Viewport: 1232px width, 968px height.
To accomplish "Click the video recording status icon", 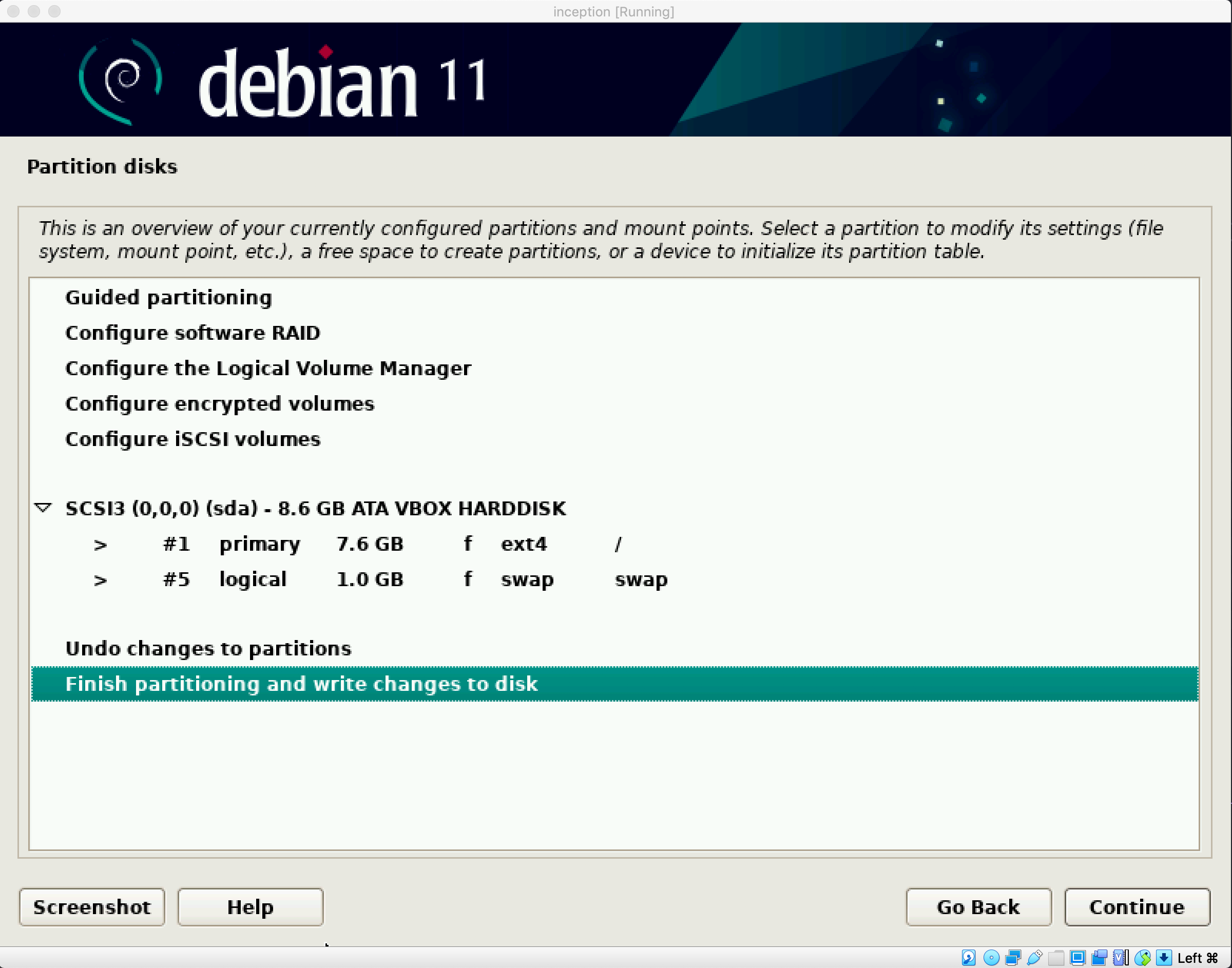I will [1099, 958].
